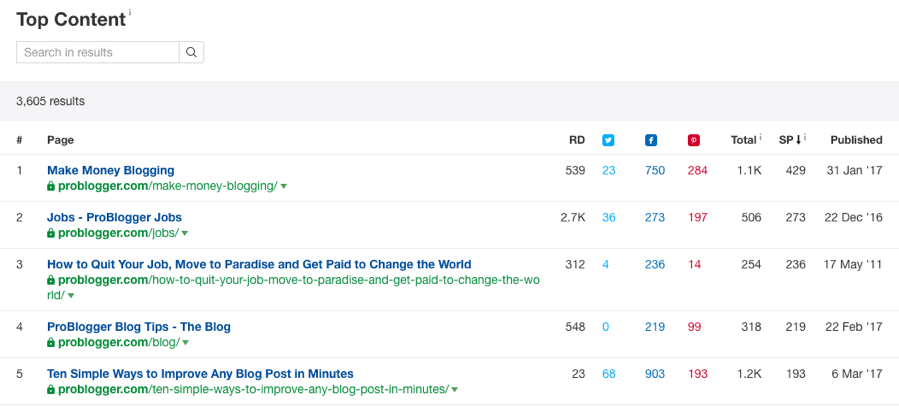The width and height of the screenshot is (899, 407).
Task: Click Pinterest count 193 for Ten Simple Ways
Action: (698, 374)
